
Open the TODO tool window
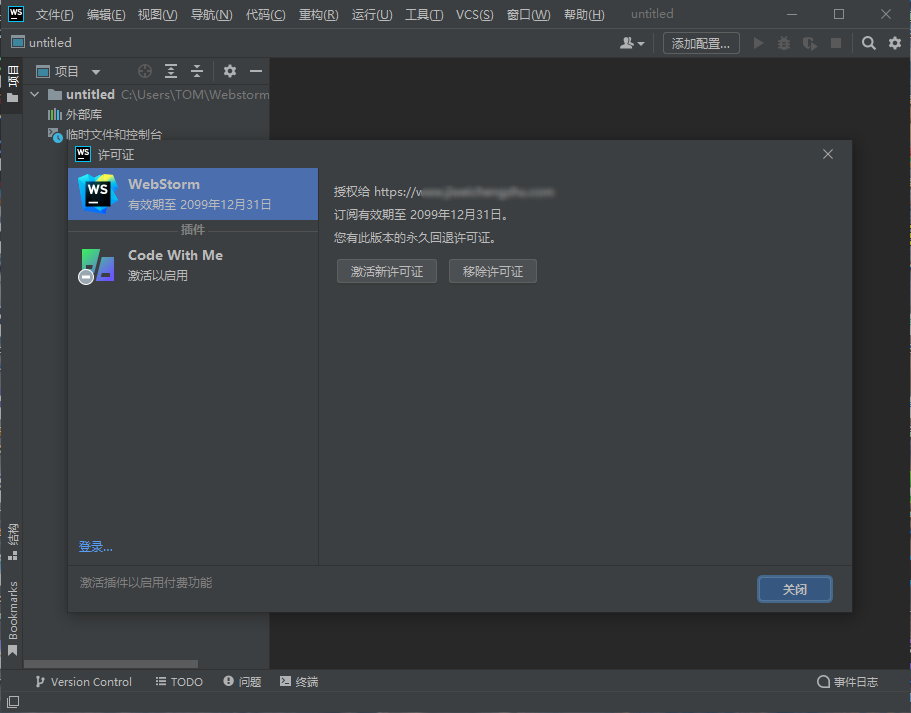click(x=179, y=682)
